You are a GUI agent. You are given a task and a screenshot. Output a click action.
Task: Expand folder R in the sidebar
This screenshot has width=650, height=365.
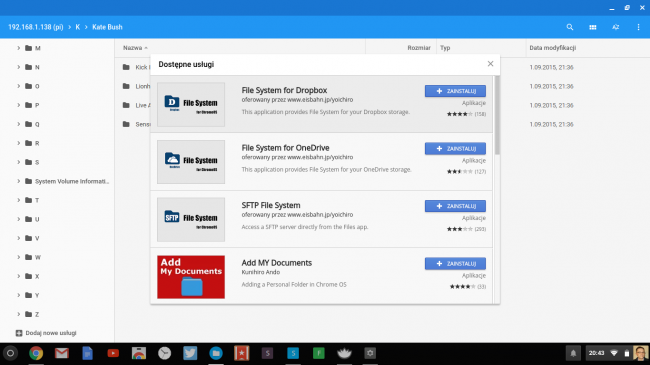[x=18, y=143]
